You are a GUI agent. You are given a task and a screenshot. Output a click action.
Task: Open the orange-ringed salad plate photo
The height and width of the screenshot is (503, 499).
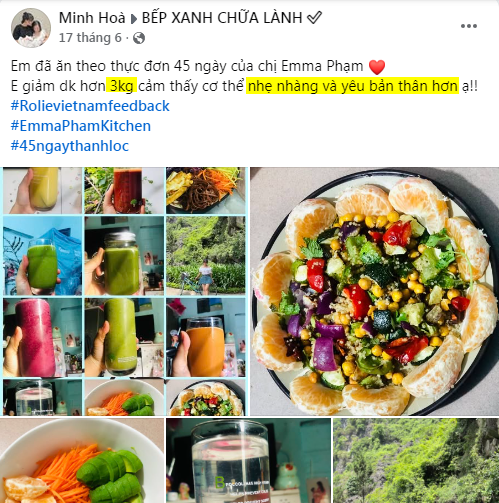click(x=375, y=291)
